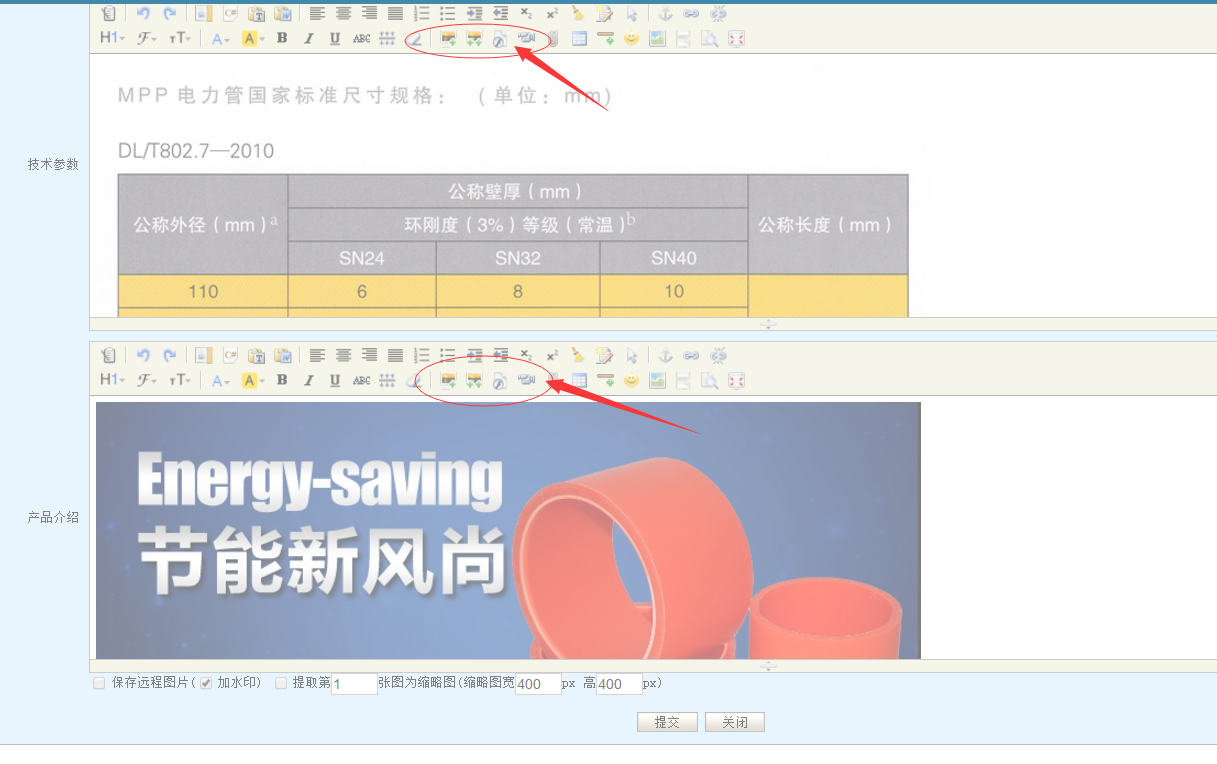Apply subscript in 技术参数 editor
Viewport: 1217px width, 764px height.
point(526,14)
